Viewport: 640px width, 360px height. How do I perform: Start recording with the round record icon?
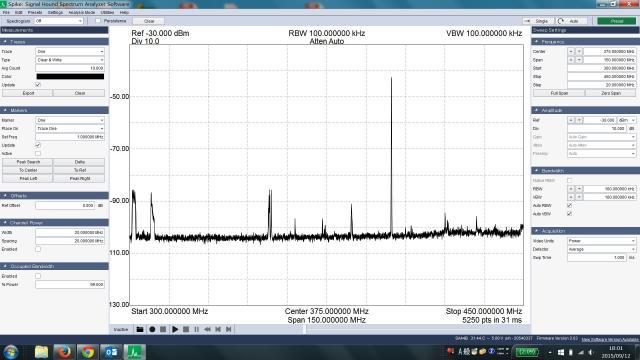152,329
